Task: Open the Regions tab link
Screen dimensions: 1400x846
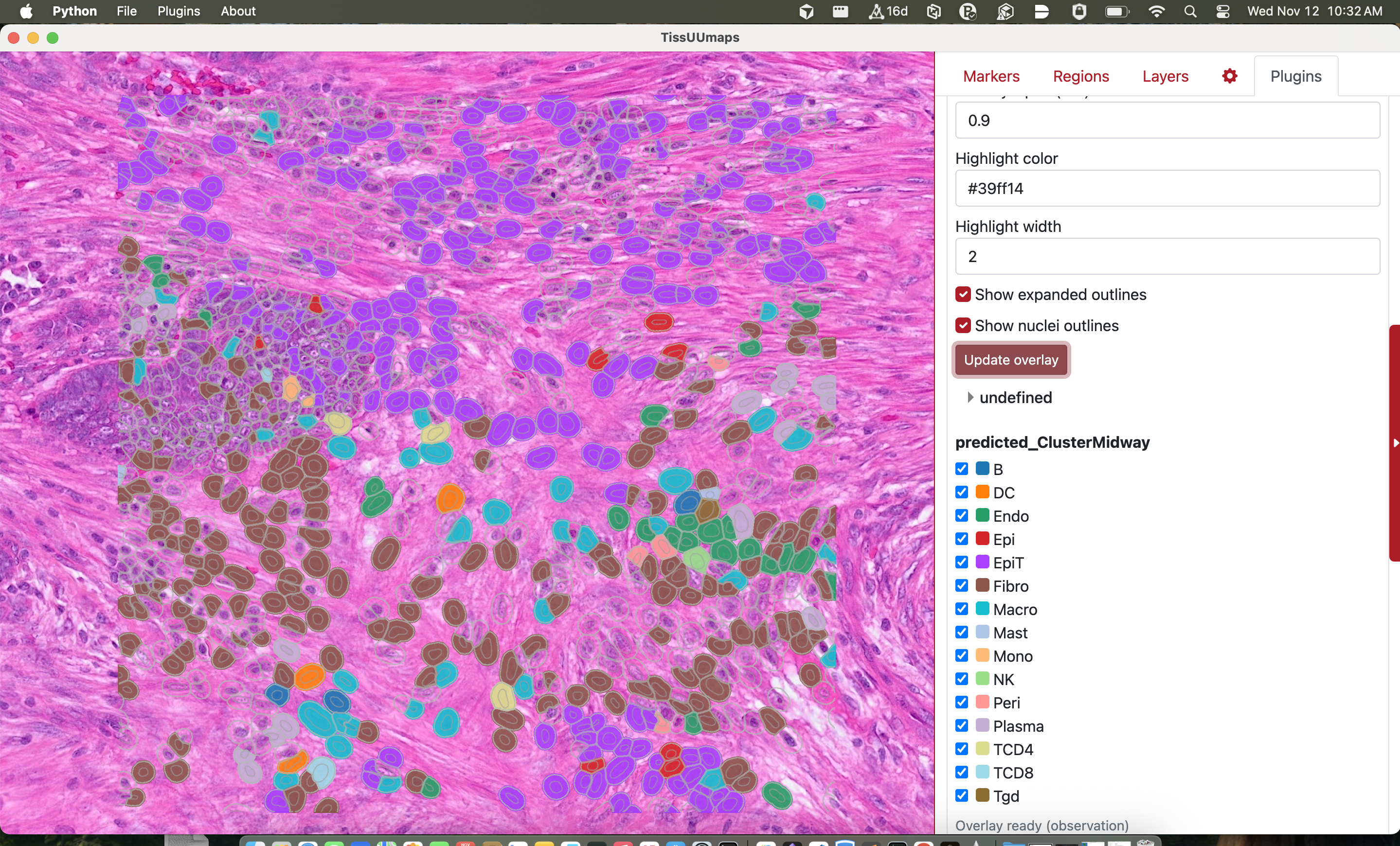Action: [x=1081, y=76]
